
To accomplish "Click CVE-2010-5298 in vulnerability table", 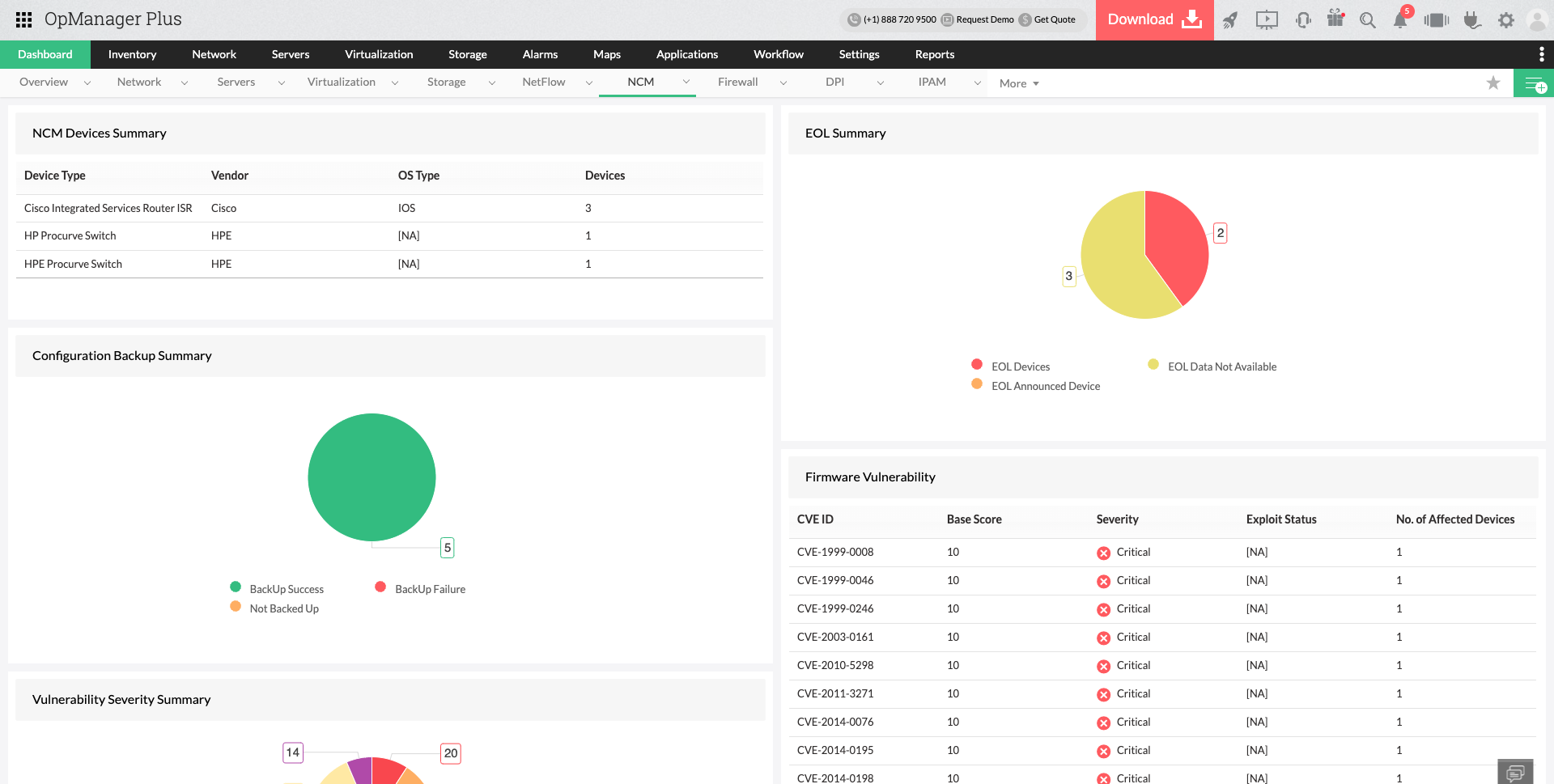I will [x=835, y=665].
